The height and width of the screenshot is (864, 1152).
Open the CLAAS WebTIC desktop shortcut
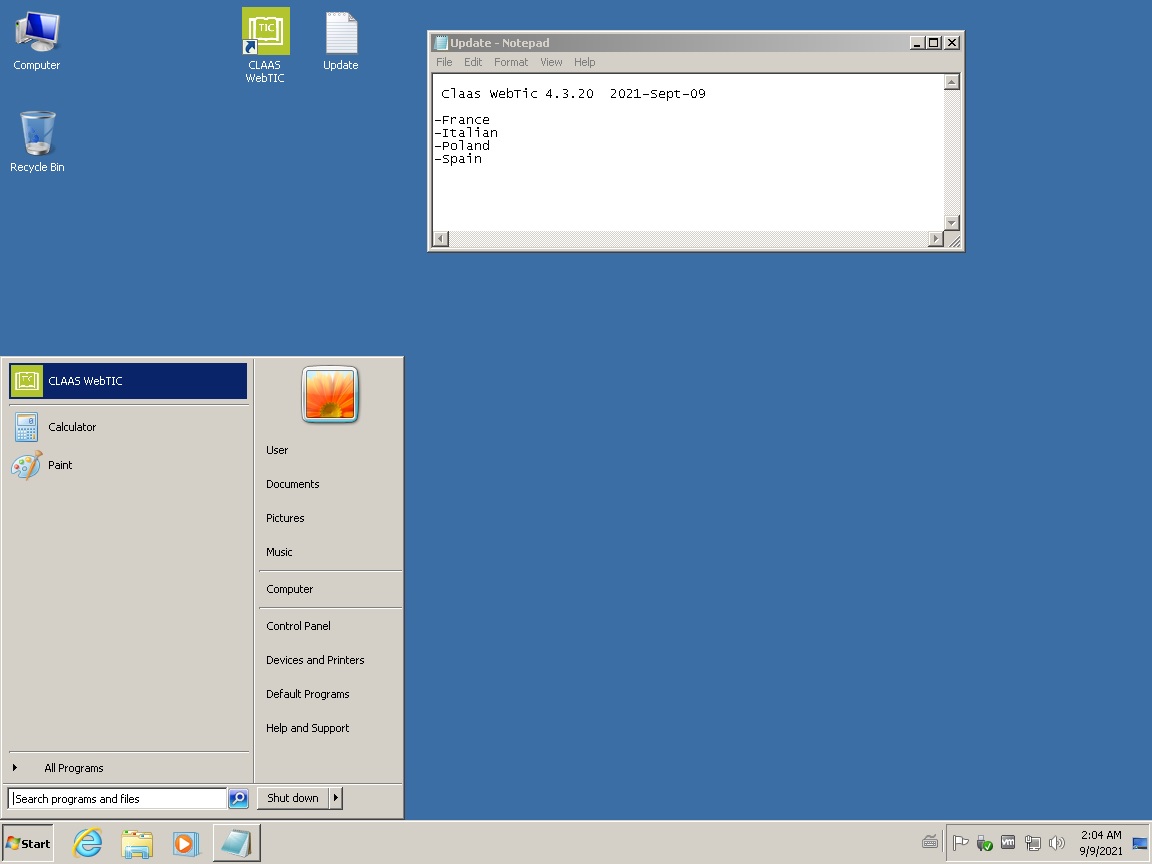pyautogui.click(x=265, y=45)
